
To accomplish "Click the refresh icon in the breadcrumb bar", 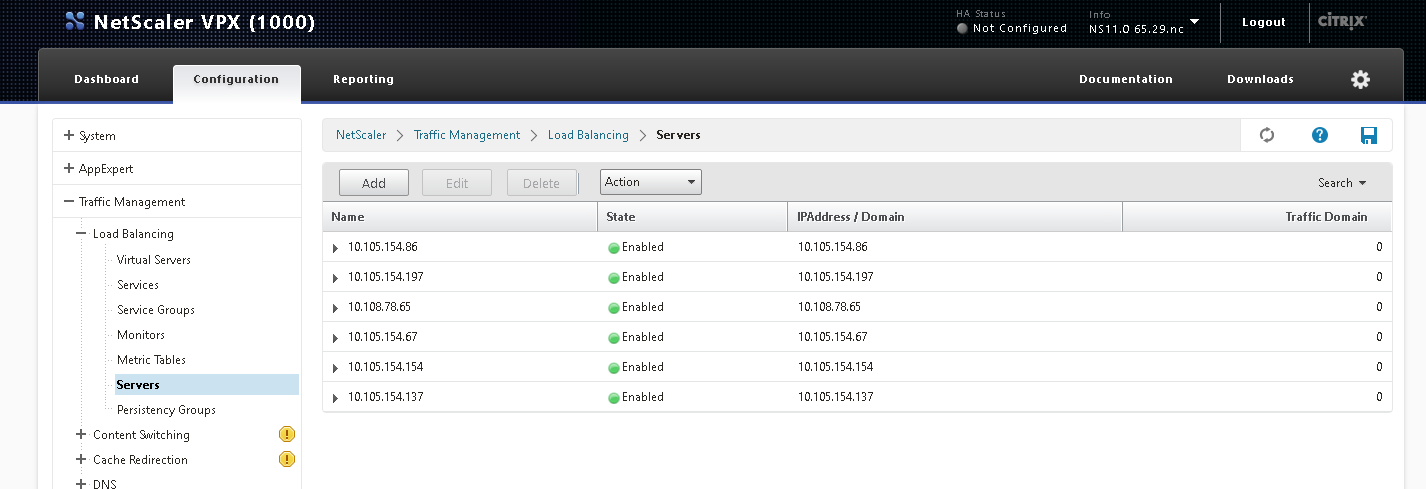I will click(1267, 135).
